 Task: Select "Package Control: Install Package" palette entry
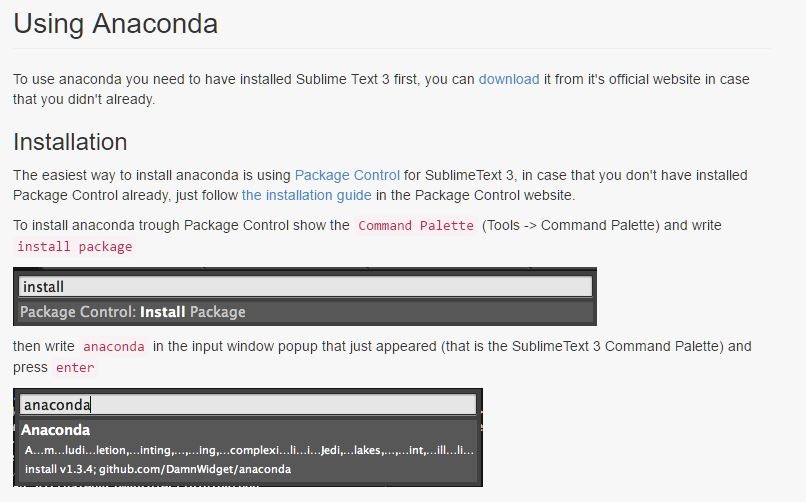pos(133,312)
